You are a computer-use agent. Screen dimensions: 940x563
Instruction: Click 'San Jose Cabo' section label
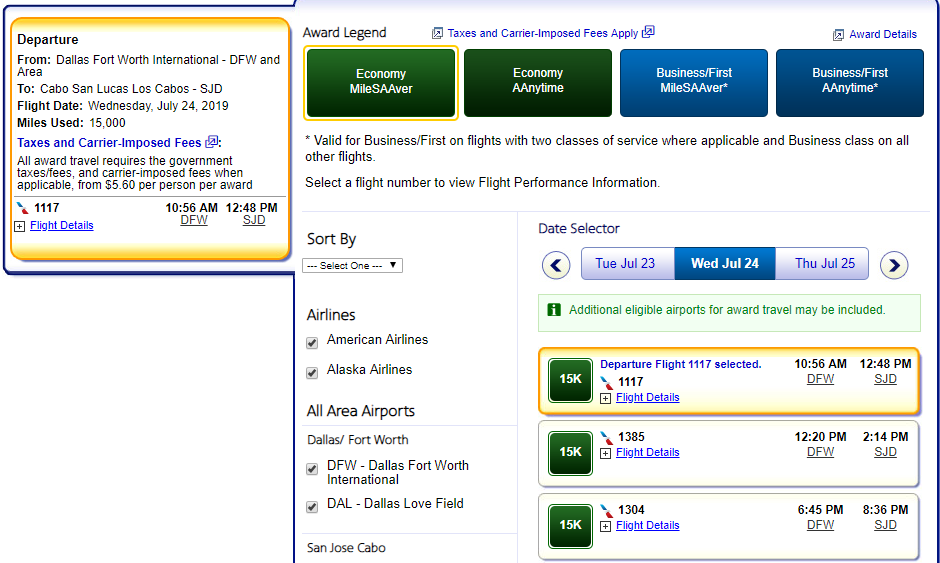[x=346, y=548]
